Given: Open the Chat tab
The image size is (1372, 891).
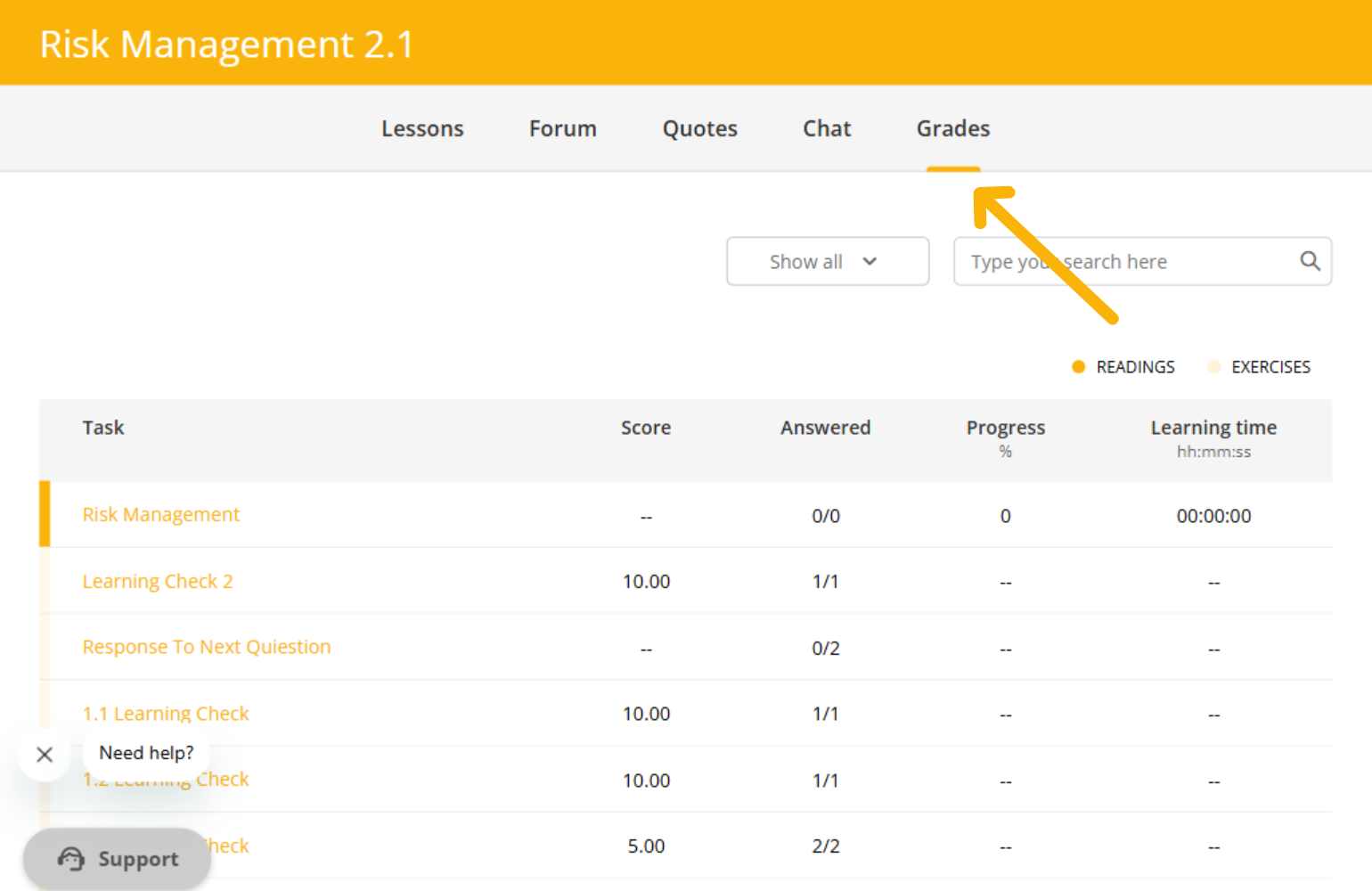Looking at the screenshot, I should click(x=827, y=129).
